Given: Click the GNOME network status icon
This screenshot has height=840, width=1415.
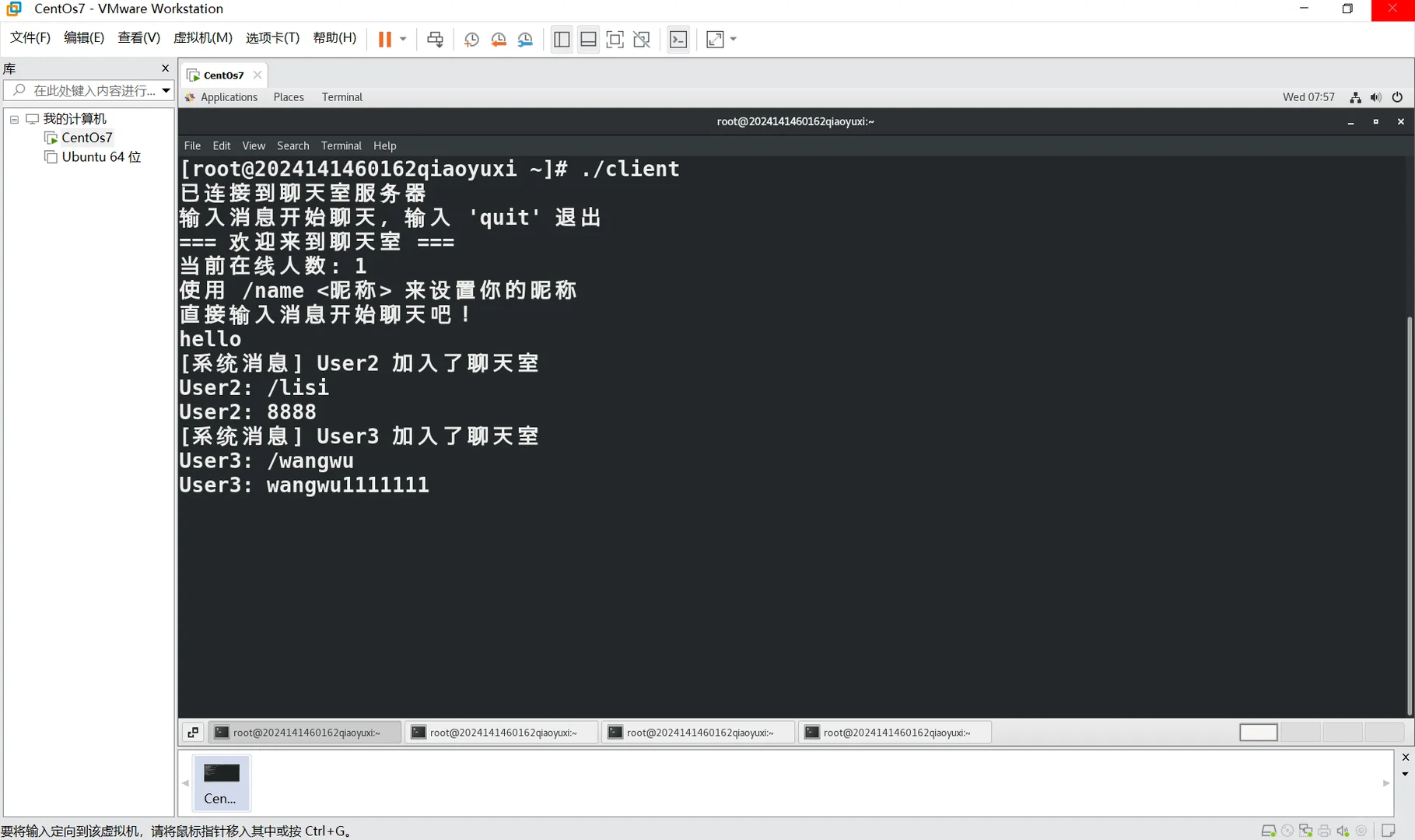Looking at the screenshot, I should pyautogui.click(x=1355, y=97).
